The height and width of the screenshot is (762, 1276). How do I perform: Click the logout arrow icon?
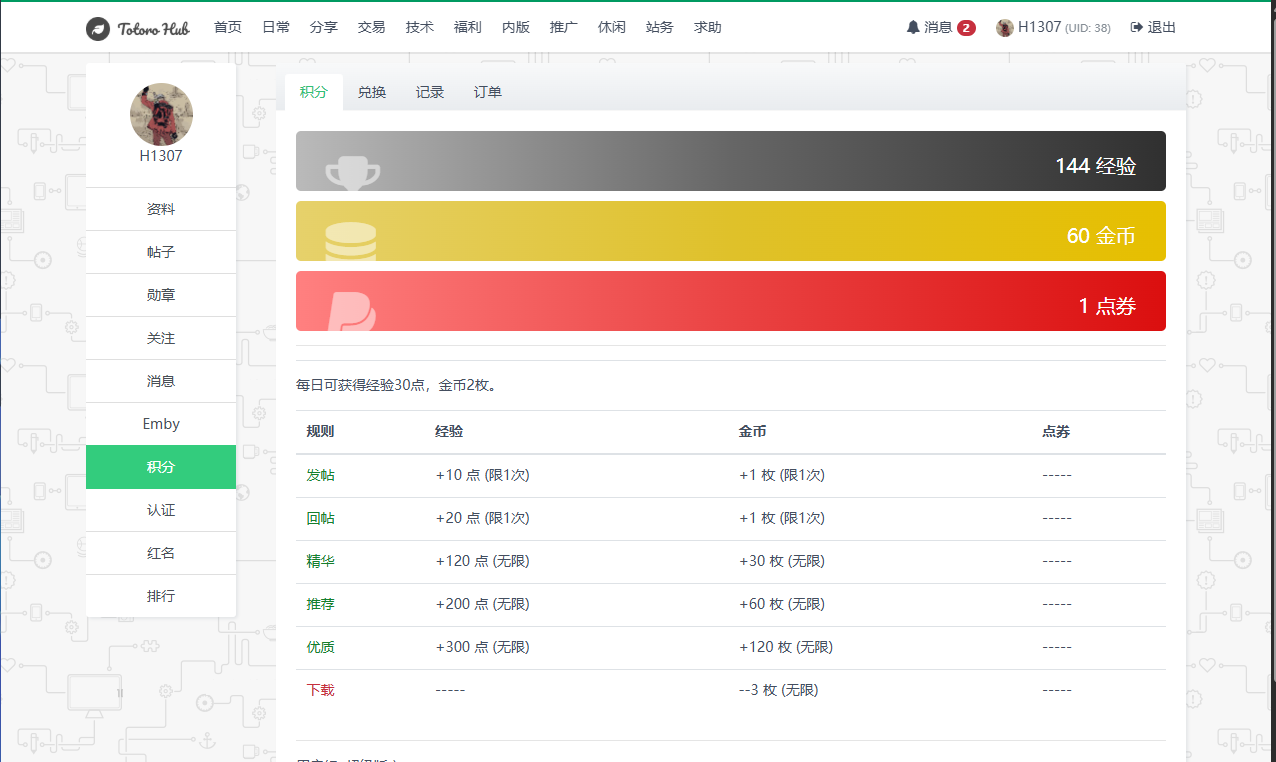pos(1137,27)
